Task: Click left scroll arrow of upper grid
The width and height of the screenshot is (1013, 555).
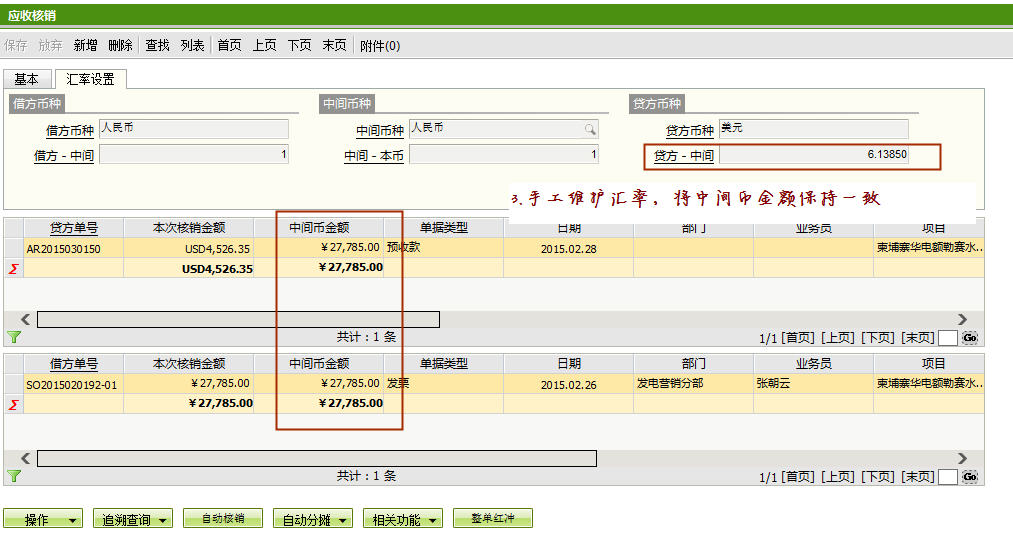Action: pyautogui.click(x=25, y=319)
